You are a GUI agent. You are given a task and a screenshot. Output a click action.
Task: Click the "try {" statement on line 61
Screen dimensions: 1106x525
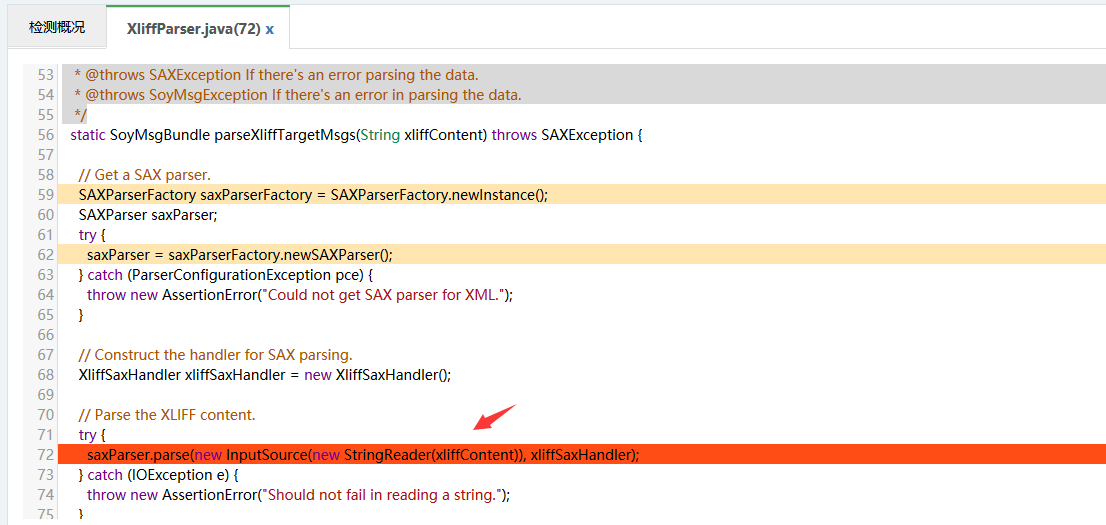click(x=92, y=234)
